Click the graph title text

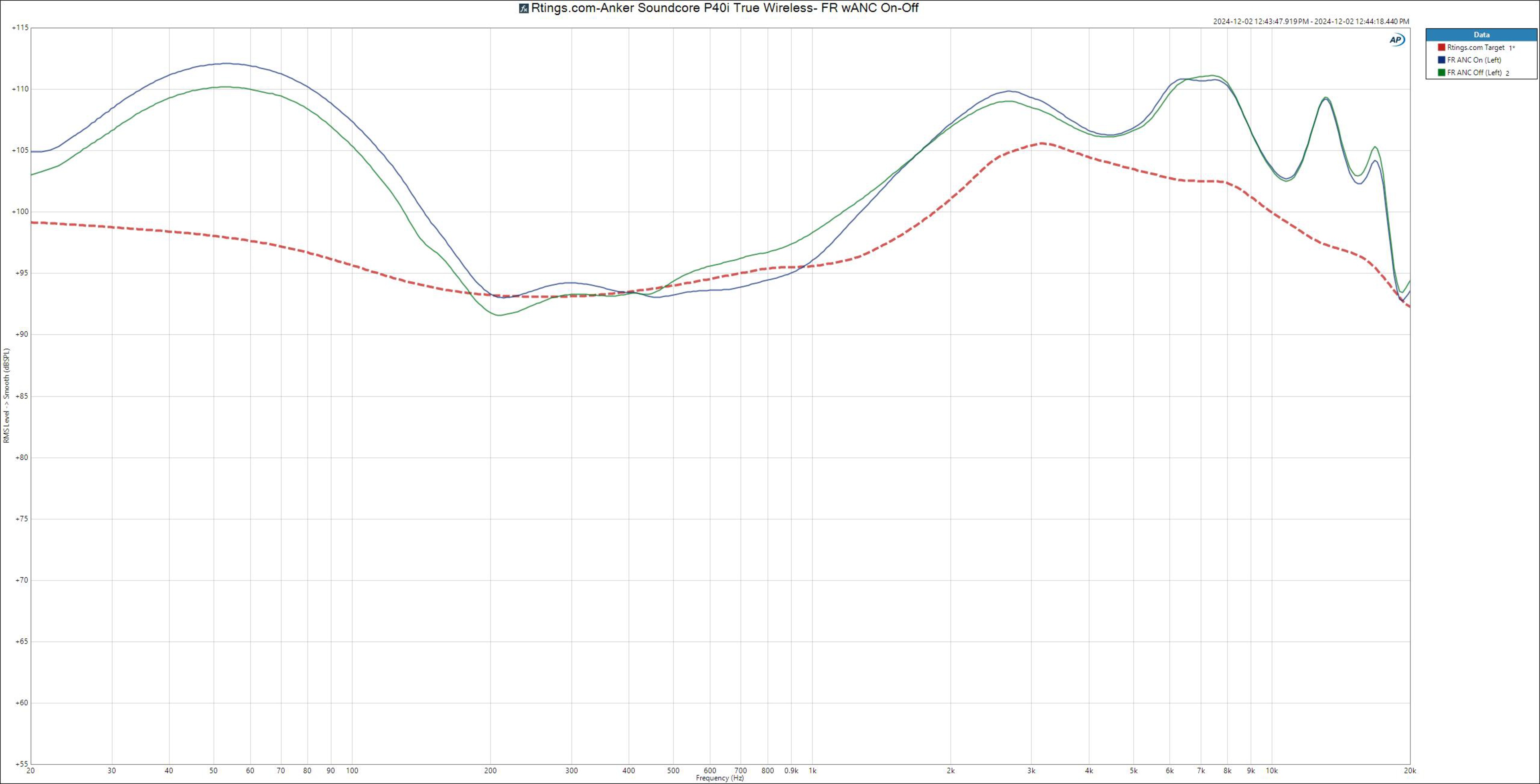click(x=725, y=8)
